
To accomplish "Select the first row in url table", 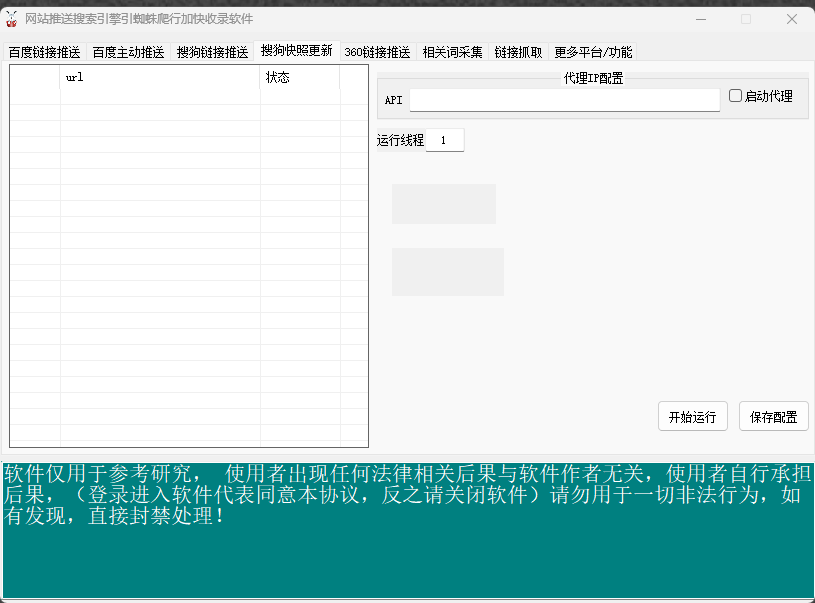I will tap(160, 97).
